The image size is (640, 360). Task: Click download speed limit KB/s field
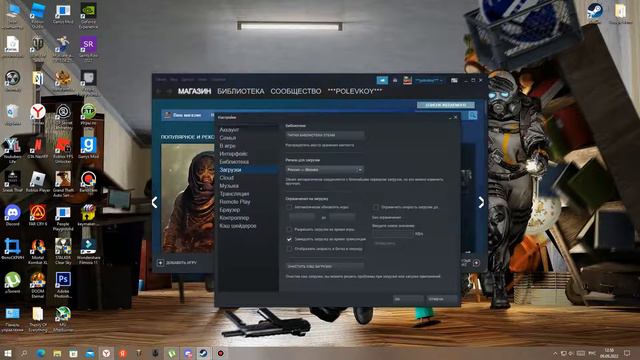[393, 234]
